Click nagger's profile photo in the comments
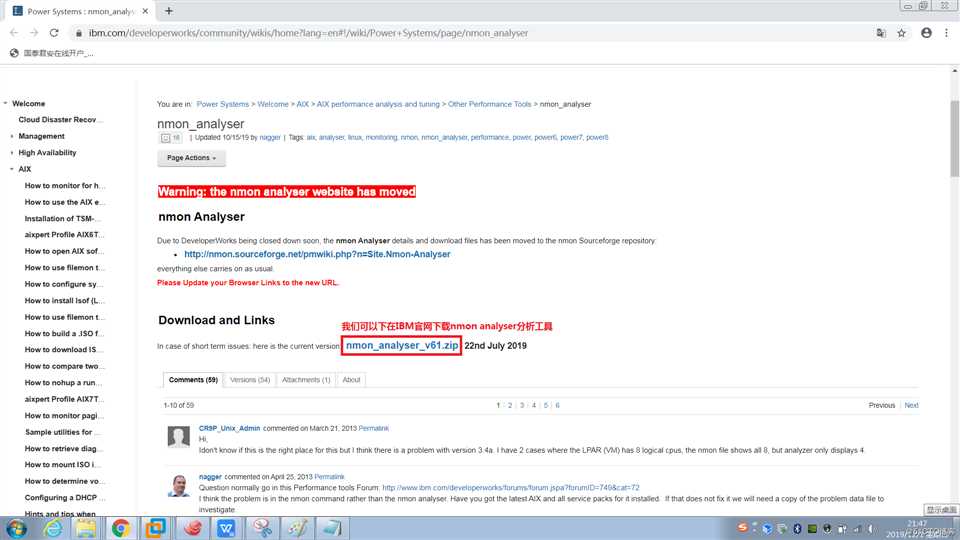The image size is (960, 540). [179, 485]
